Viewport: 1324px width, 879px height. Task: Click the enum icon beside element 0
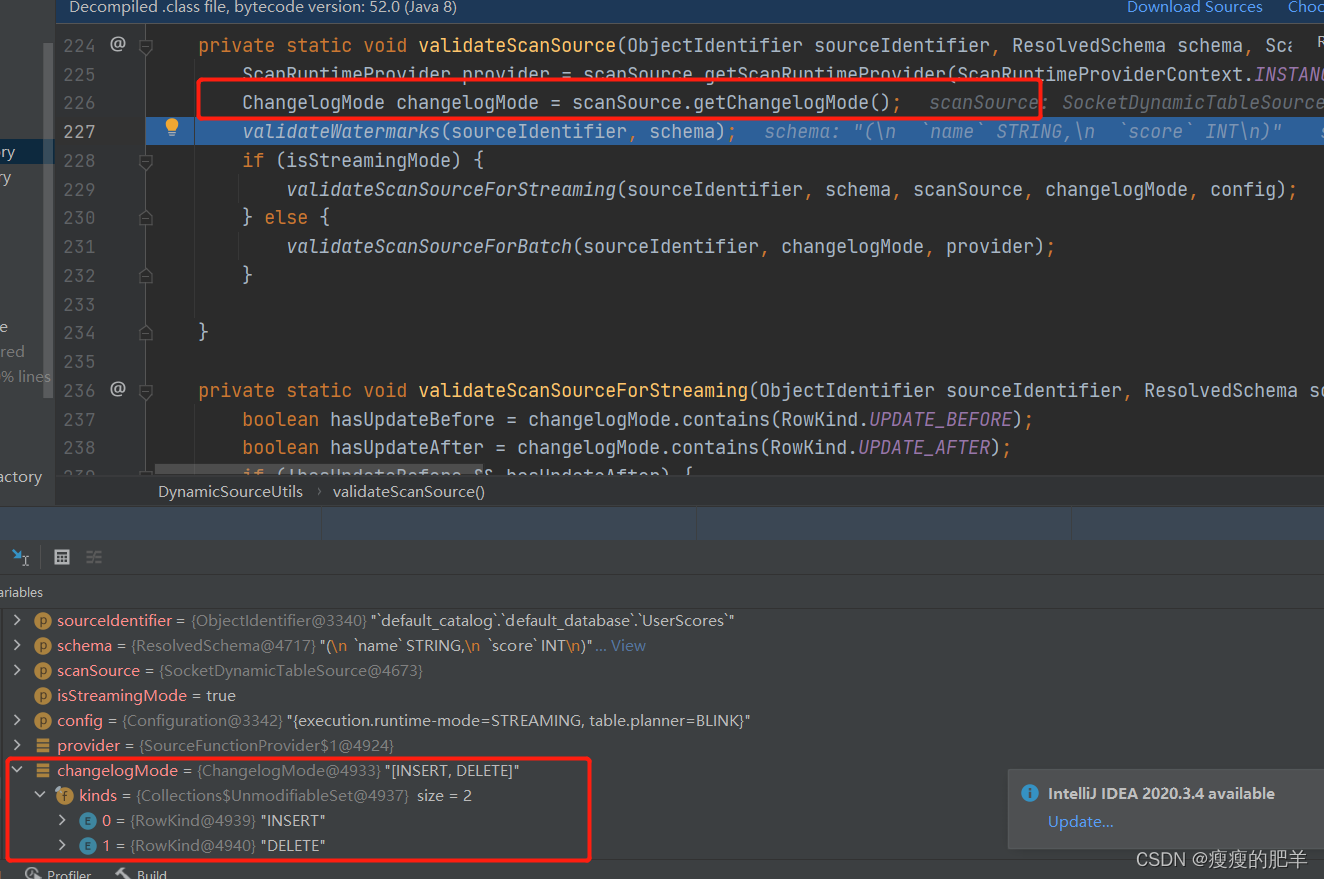coord(88,821)
